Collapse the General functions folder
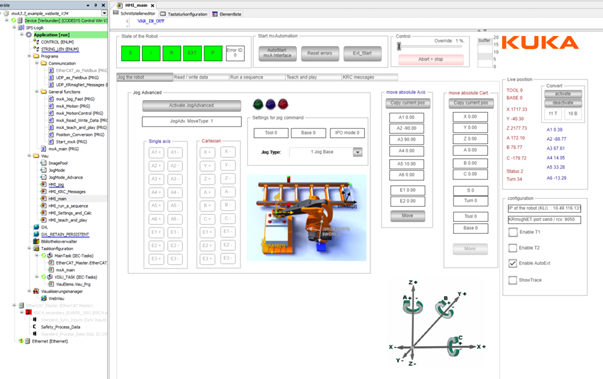This screenshot has height=379, width=603. (x=37, y=92)
